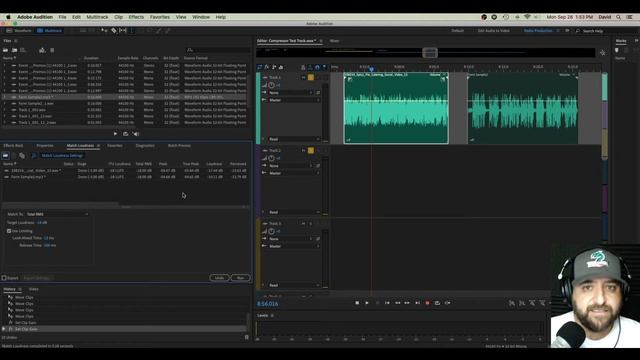This screenshot has width=640, height=360.
Task: Open the Video panel tab
Action: (33, 289)
